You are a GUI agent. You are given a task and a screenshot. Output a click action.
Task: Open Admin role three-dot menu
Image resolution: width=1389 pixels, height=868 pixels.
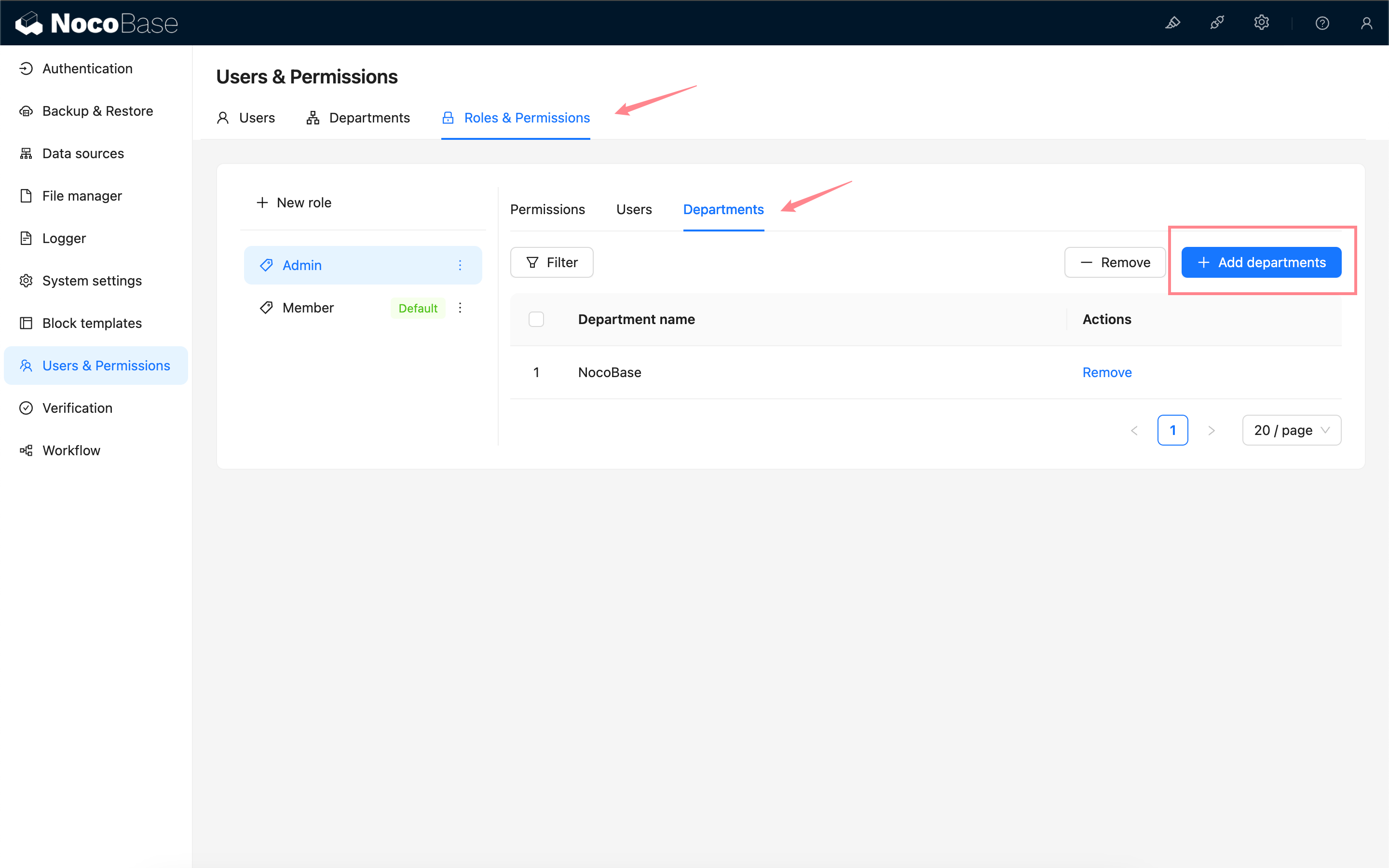(x=460, y=265)
